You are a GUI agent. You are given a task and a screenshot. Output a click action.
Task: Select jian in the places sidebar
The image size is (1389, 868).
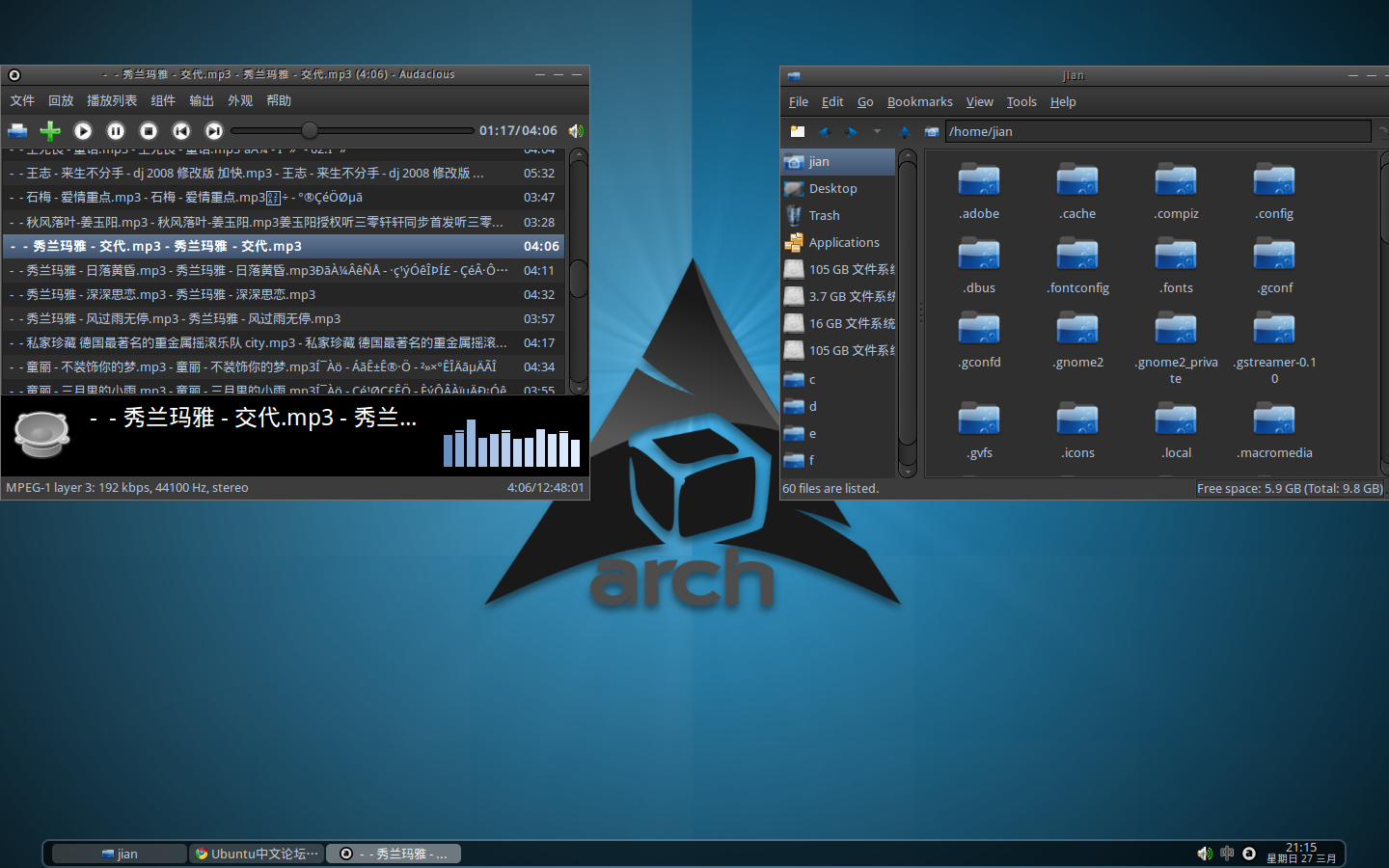pyautogui.click(x=837, y=162)
